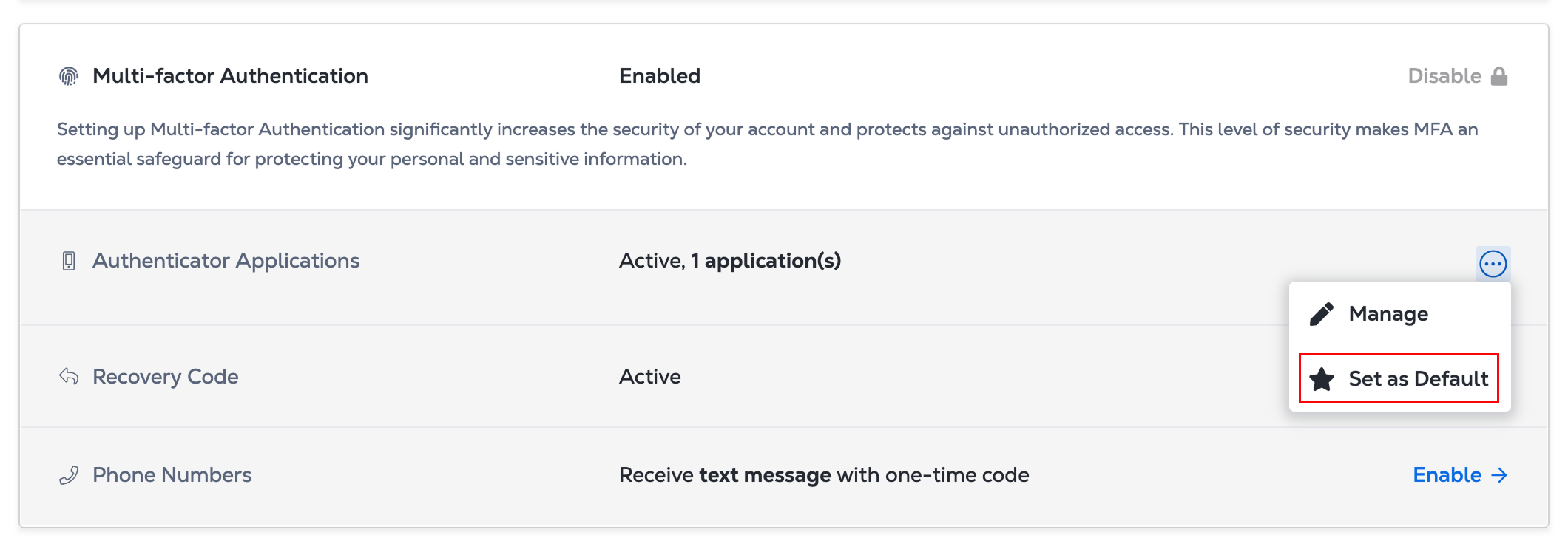Click the pencil icon in the Manage entry
The height and width of the screenshot is (552, 1568).
(1322, 314)
